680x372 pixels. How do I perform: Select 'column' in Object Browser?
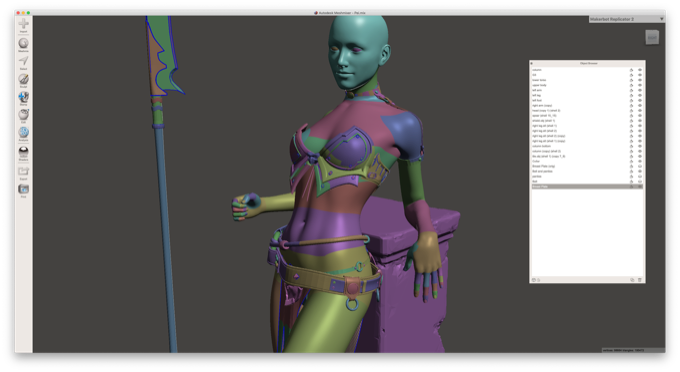pos(587,70)
